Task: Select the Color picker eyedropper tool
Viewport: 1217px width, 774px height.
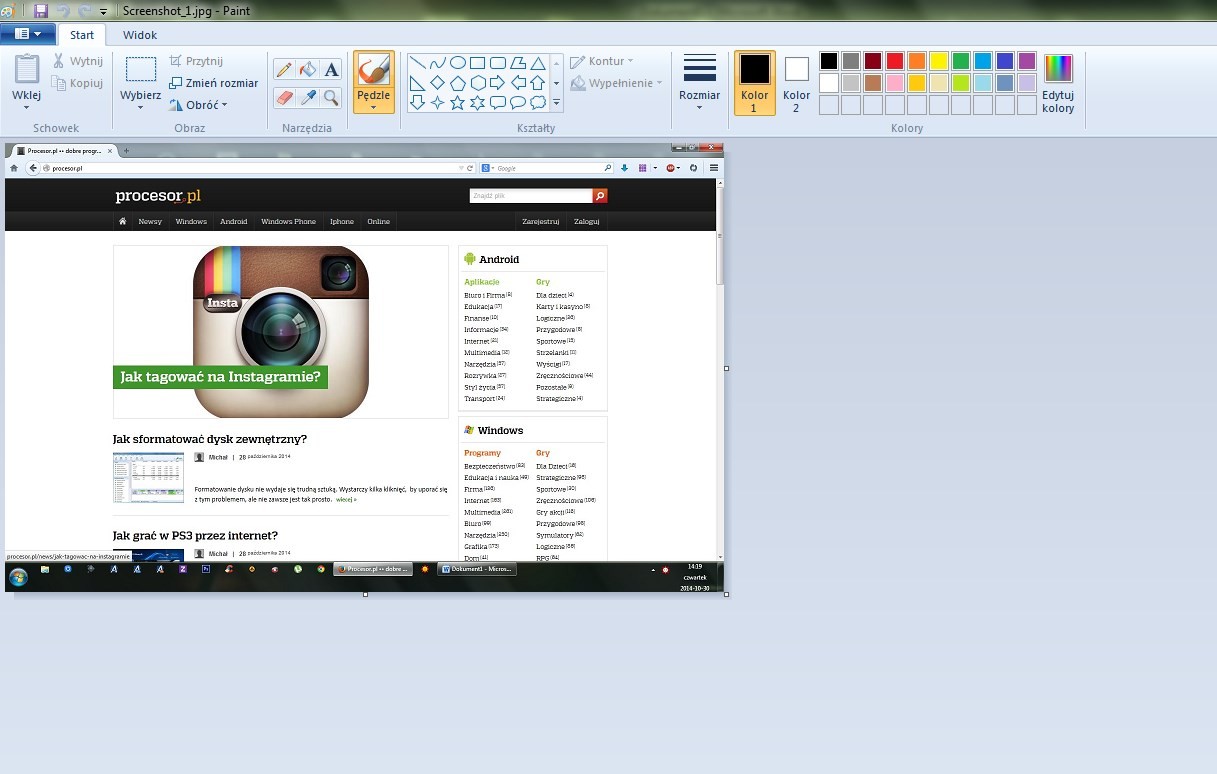Action: pyautogui.click(x=308, y=97)
